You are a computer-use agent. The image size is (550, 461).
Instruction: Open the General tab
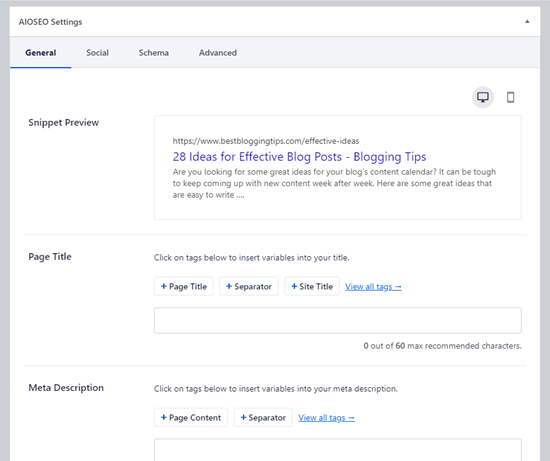click(41, 53)
